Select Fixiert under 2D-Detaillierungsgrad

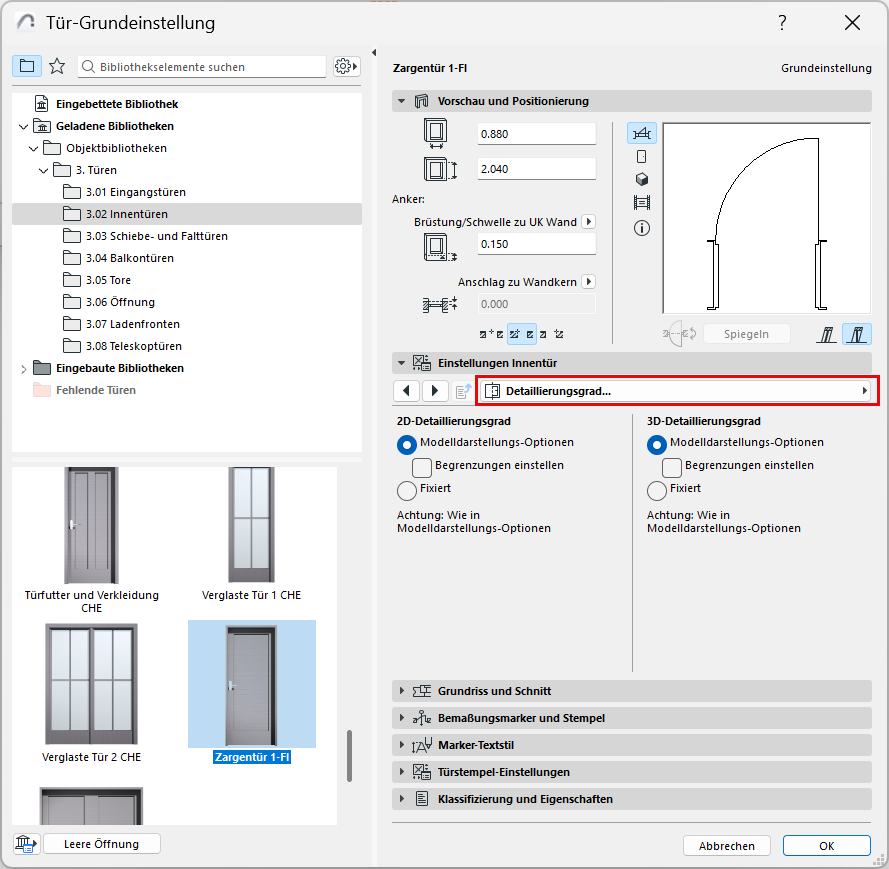click(407, 490)
